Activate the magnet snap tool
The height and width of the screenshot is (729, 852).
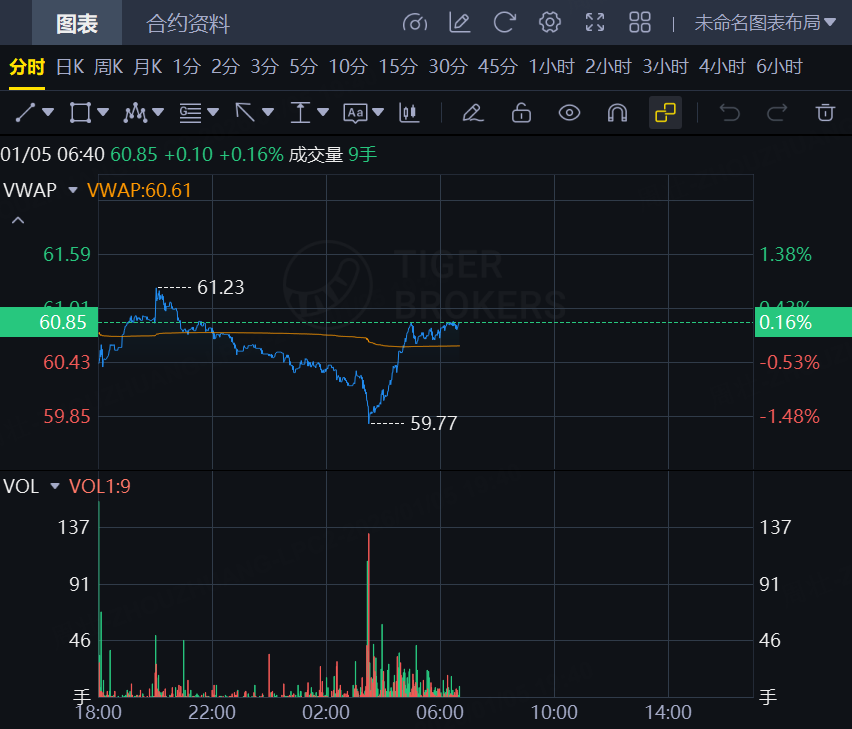point(617,113)
